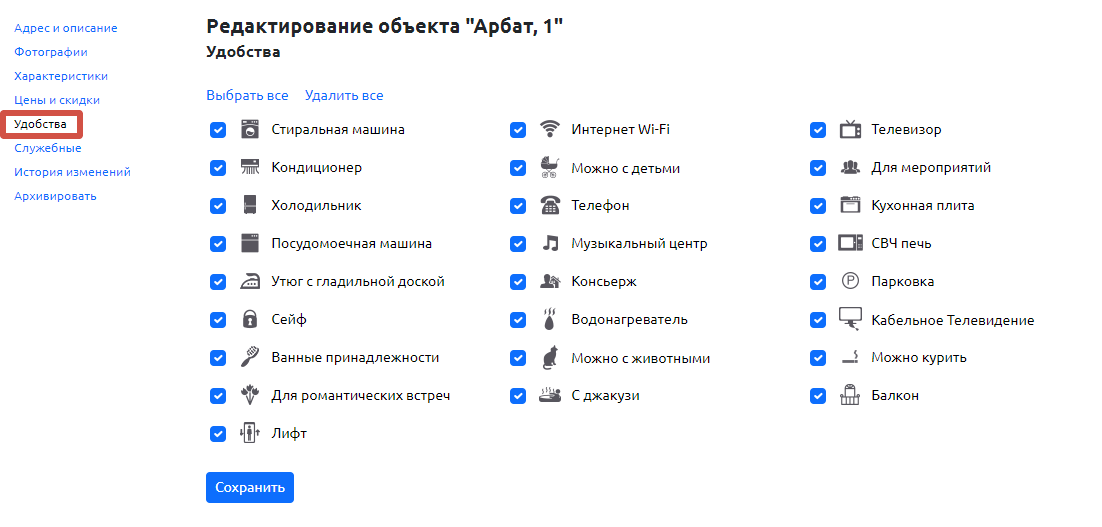
Task: Click the safe padlock icon
Action: 249,320
